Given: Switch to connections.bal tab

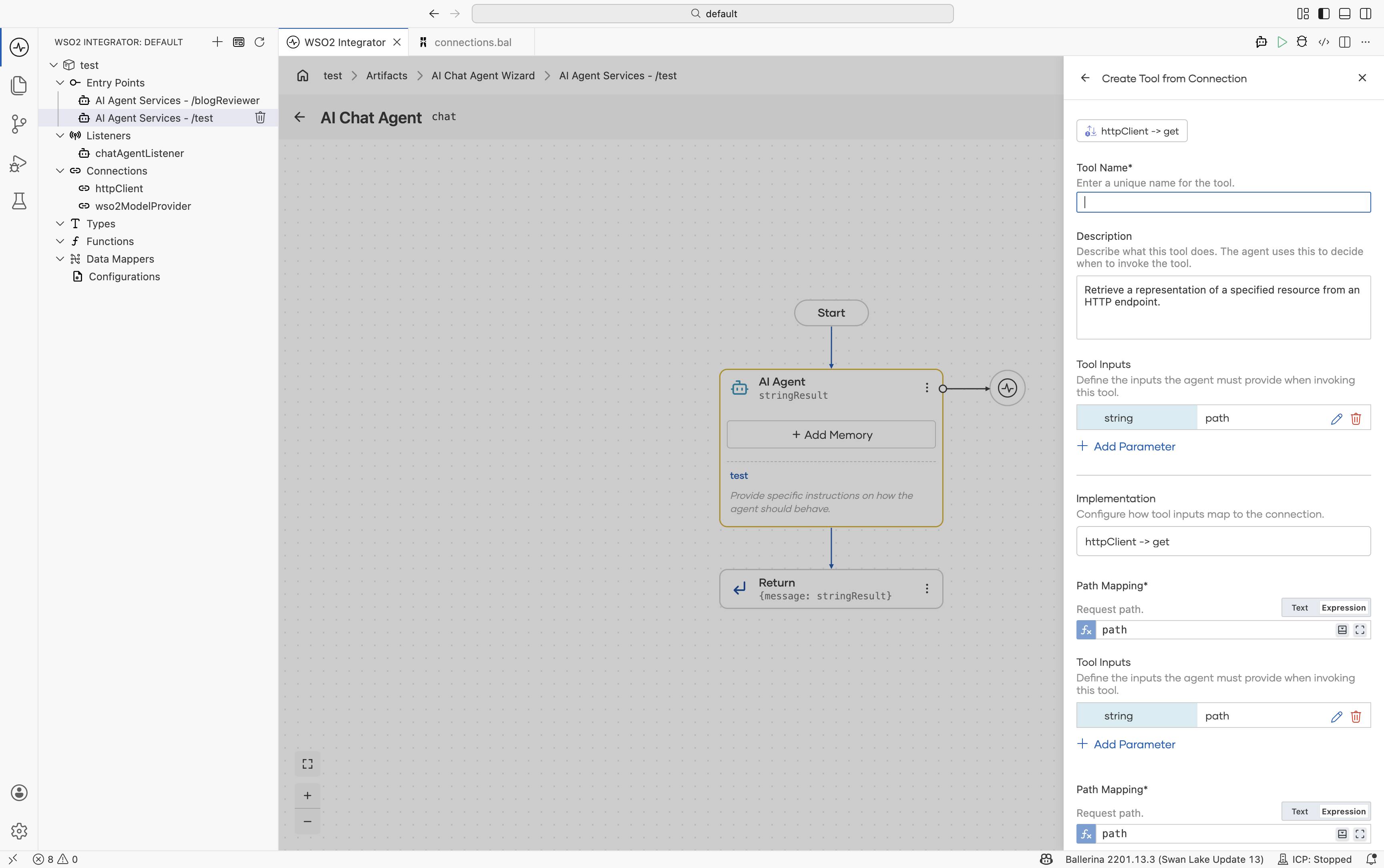Looking at the screenshot, I should point(472,42).
